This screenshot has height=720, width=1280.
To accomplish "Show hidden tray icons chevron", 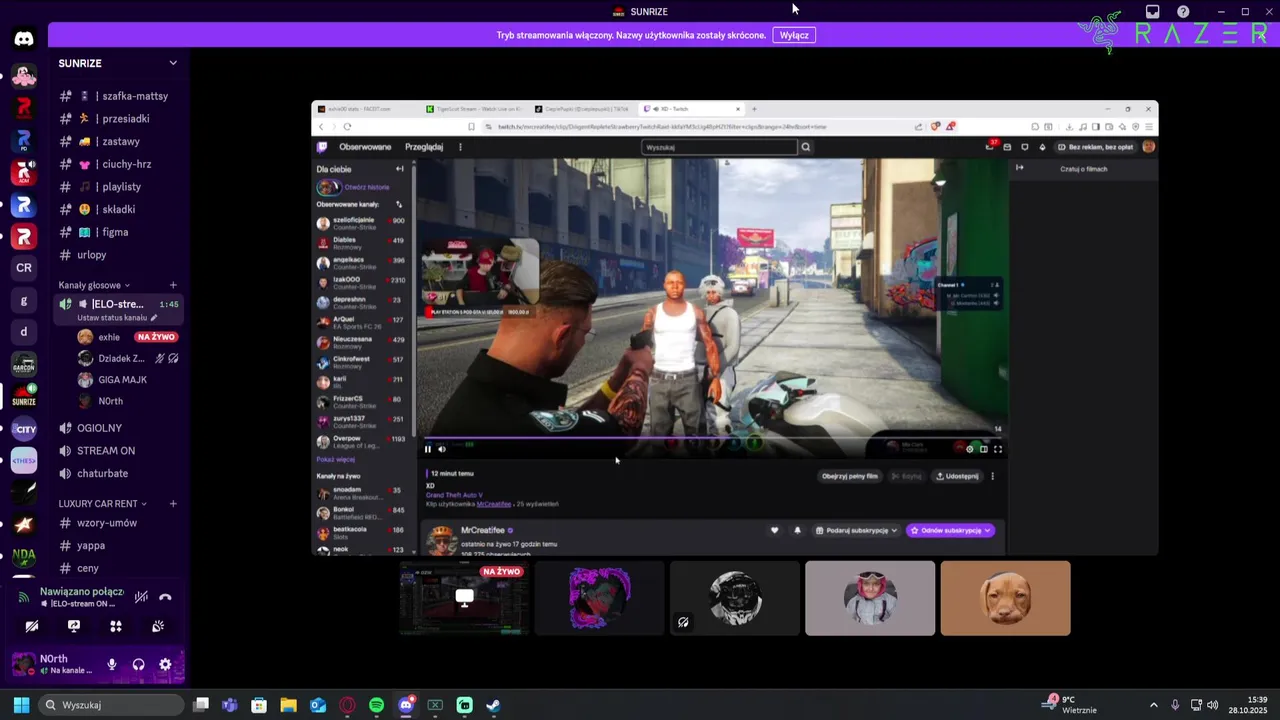I will [1153, 705].
